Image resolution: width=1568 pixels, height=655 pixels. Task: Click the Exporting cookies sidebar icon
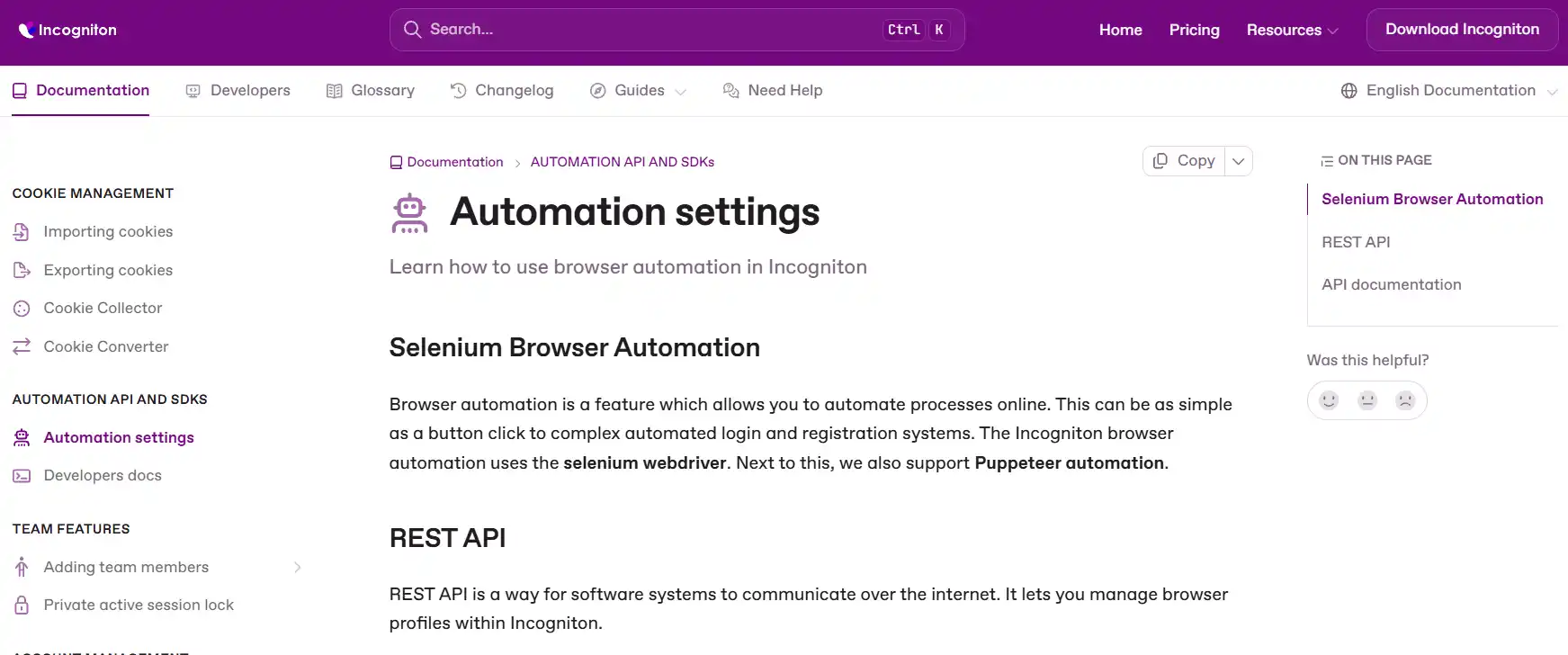tap(22, 270)
